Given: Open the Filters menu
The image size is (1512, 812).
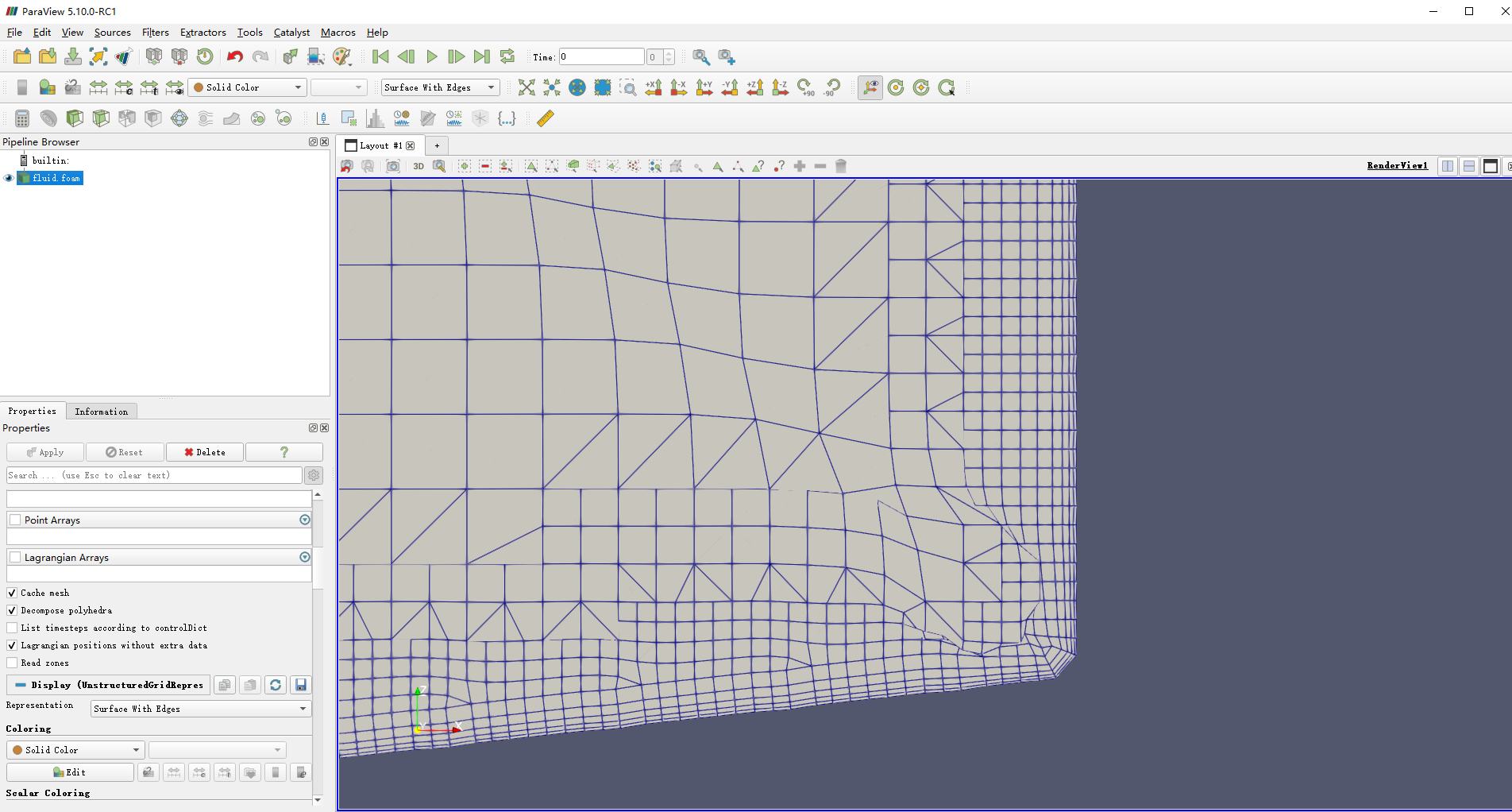Looking at the screenshot, I should pyautogui.click(x=155, y=33).
